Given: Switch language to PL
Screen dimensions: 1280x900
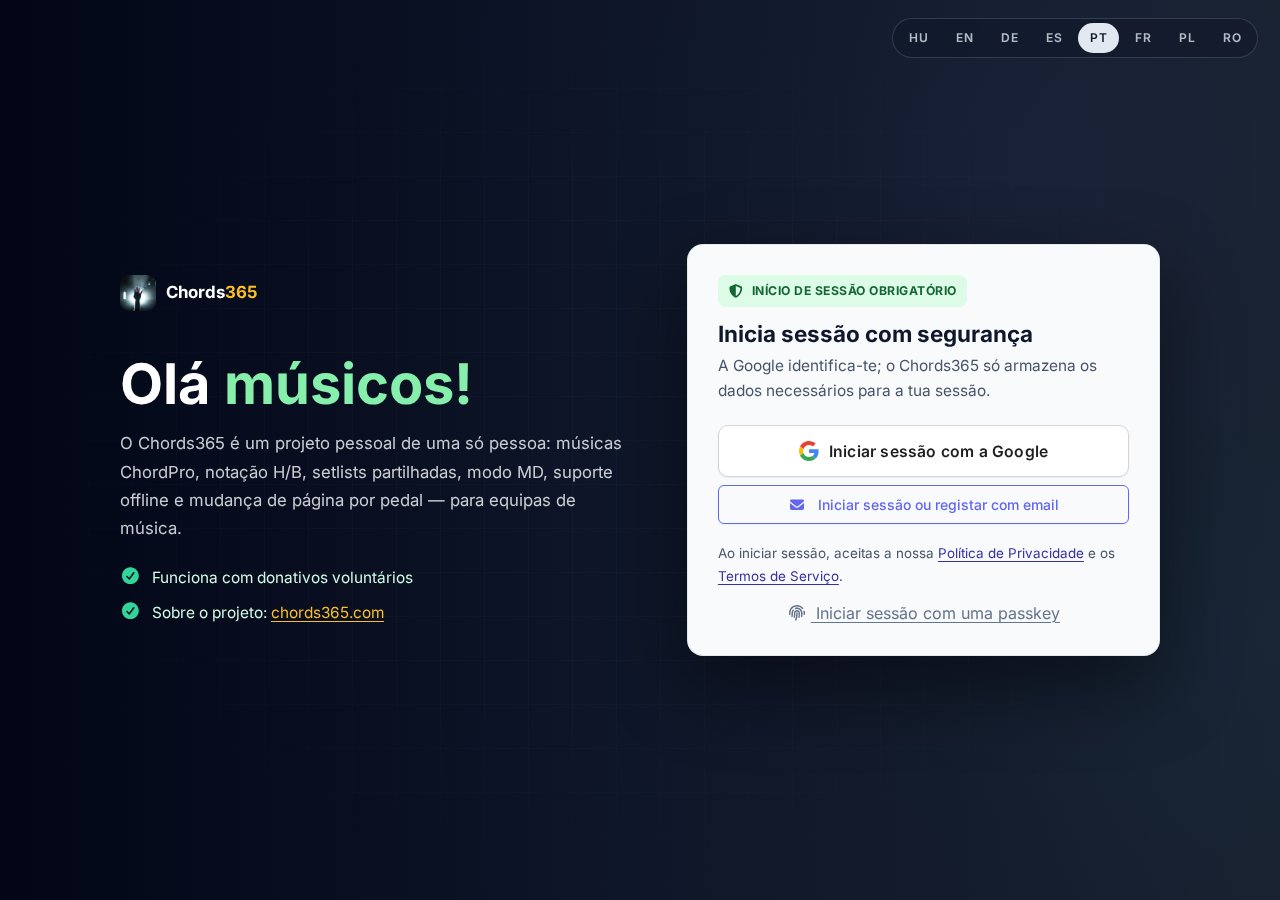Looking at the screenshot, I should point(1187,38).
